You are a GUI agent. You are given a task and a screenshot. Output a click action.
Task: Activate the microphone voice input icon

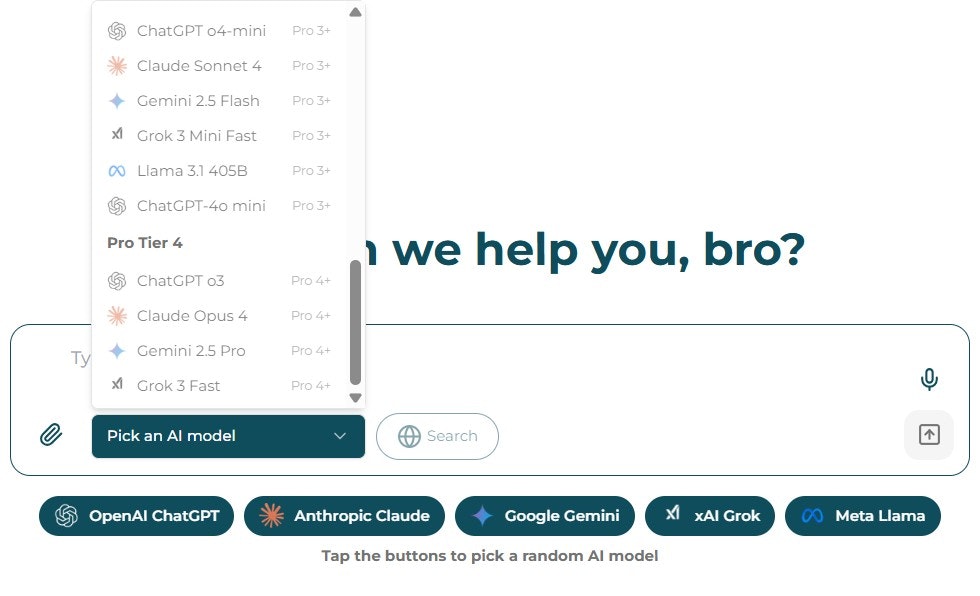[x=929, y=379]
